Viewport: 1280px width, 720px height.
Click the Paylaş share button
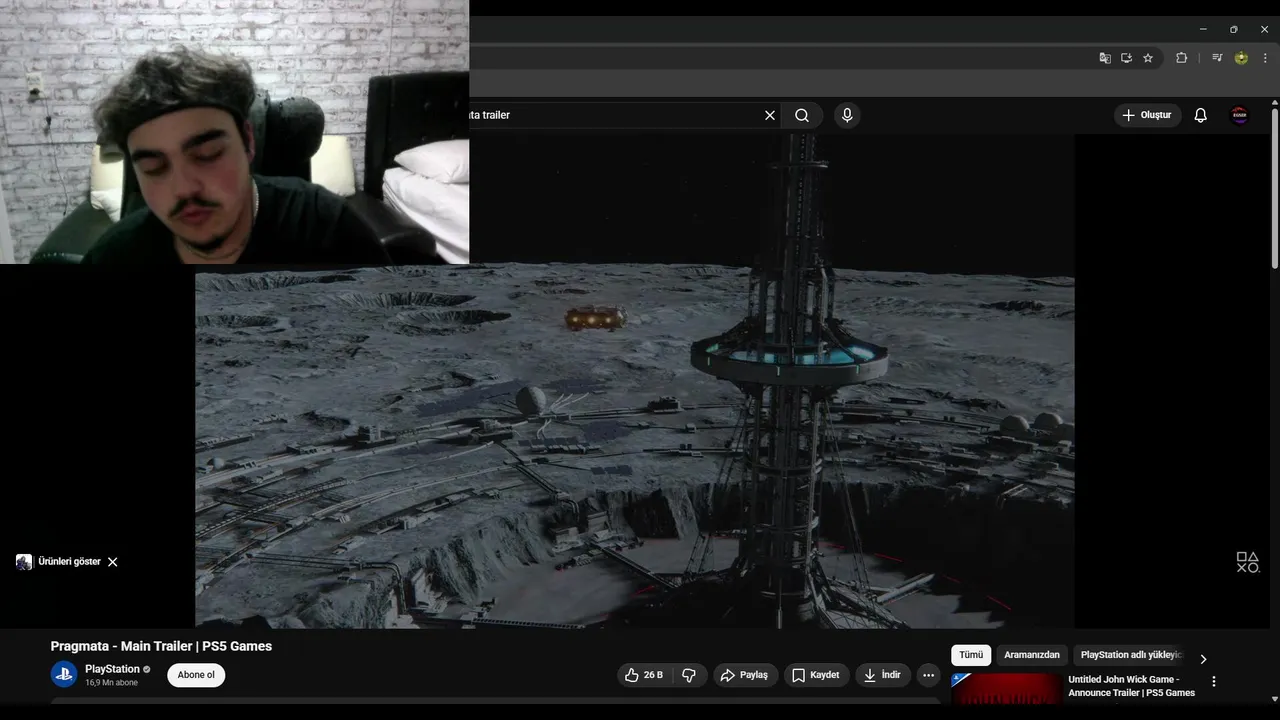click(x=745, y=675)
